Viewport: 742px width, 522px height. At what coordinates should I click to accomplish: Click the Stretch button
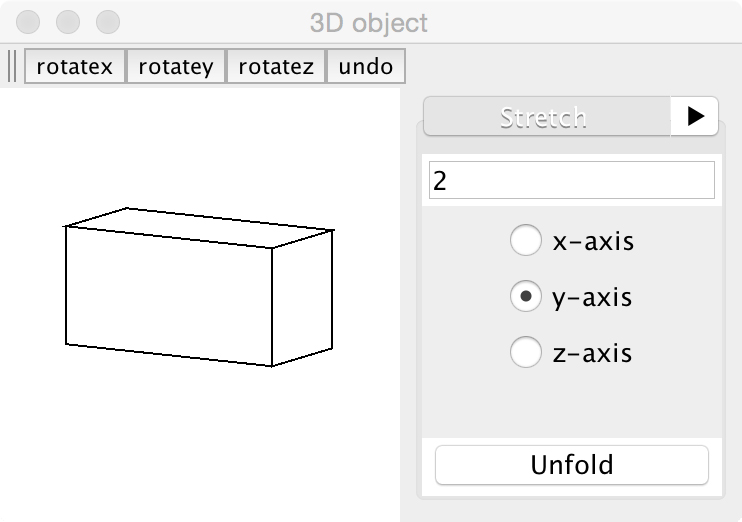pos(545,116)
